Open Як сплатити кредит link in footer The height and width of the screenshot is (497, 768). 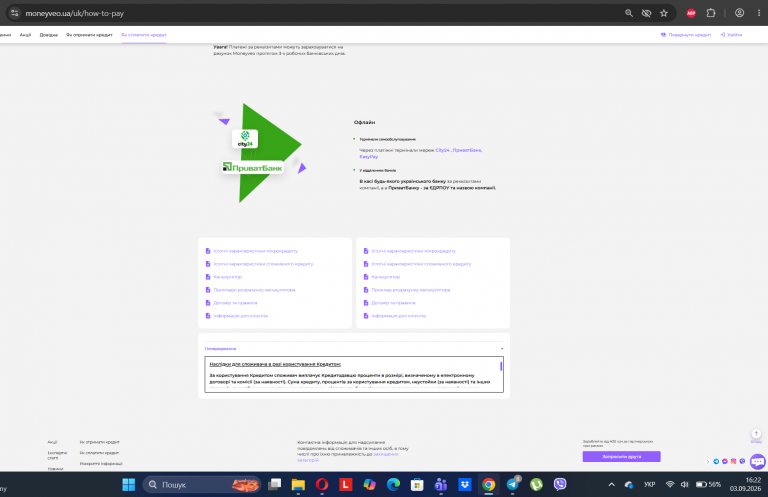(x=99, y=453)
